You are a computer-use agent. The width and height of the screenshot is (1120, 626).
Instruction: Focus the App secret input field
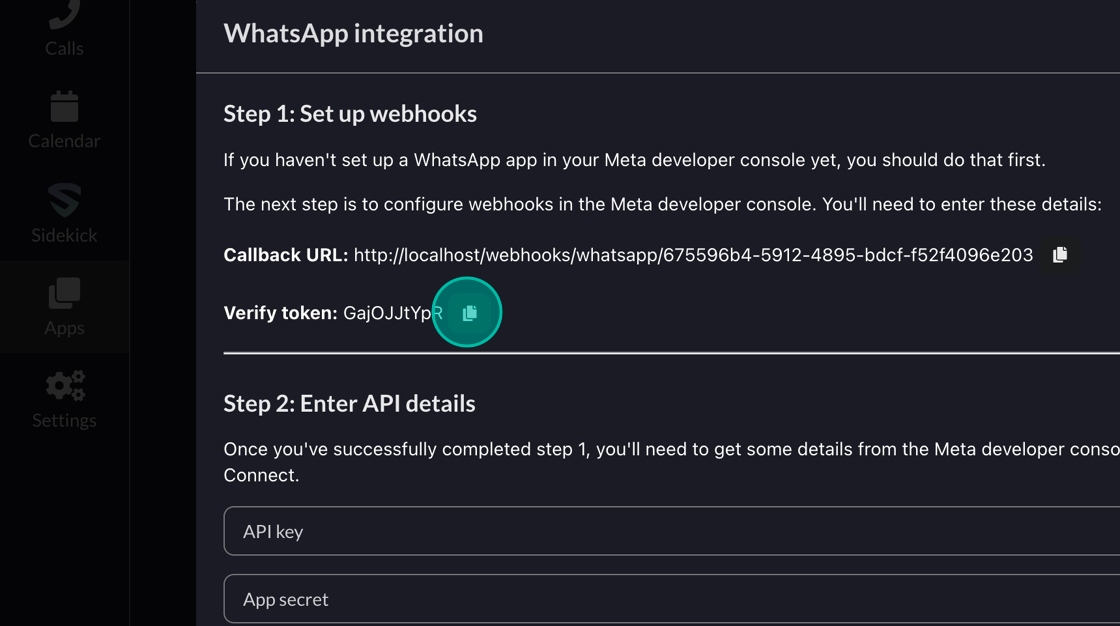pyautogui.click(x=670, y=599)
